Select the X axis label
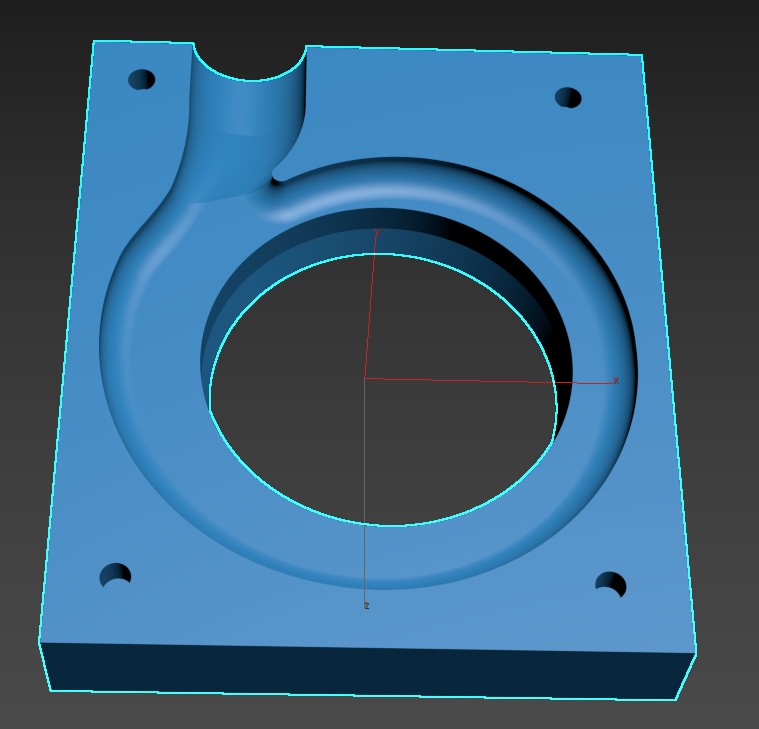The width and height of the screenshot is (759, 729). [x=616, y=381]
